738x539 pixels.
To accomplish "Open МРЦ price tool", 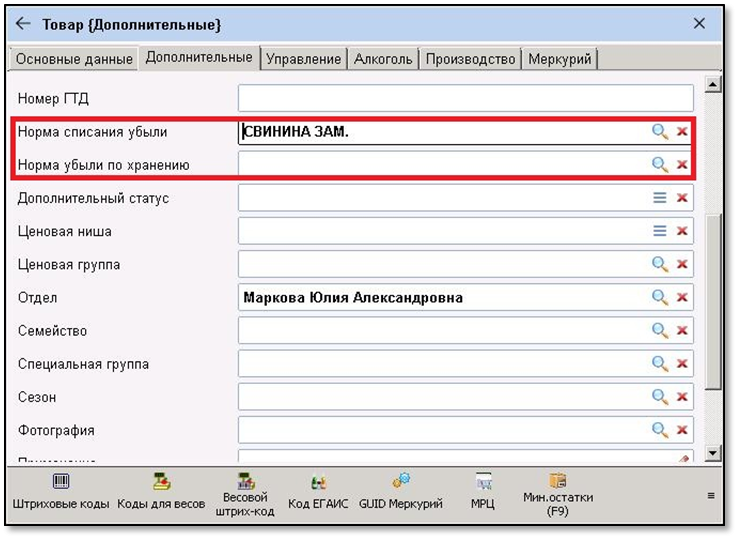I will 483,492.
